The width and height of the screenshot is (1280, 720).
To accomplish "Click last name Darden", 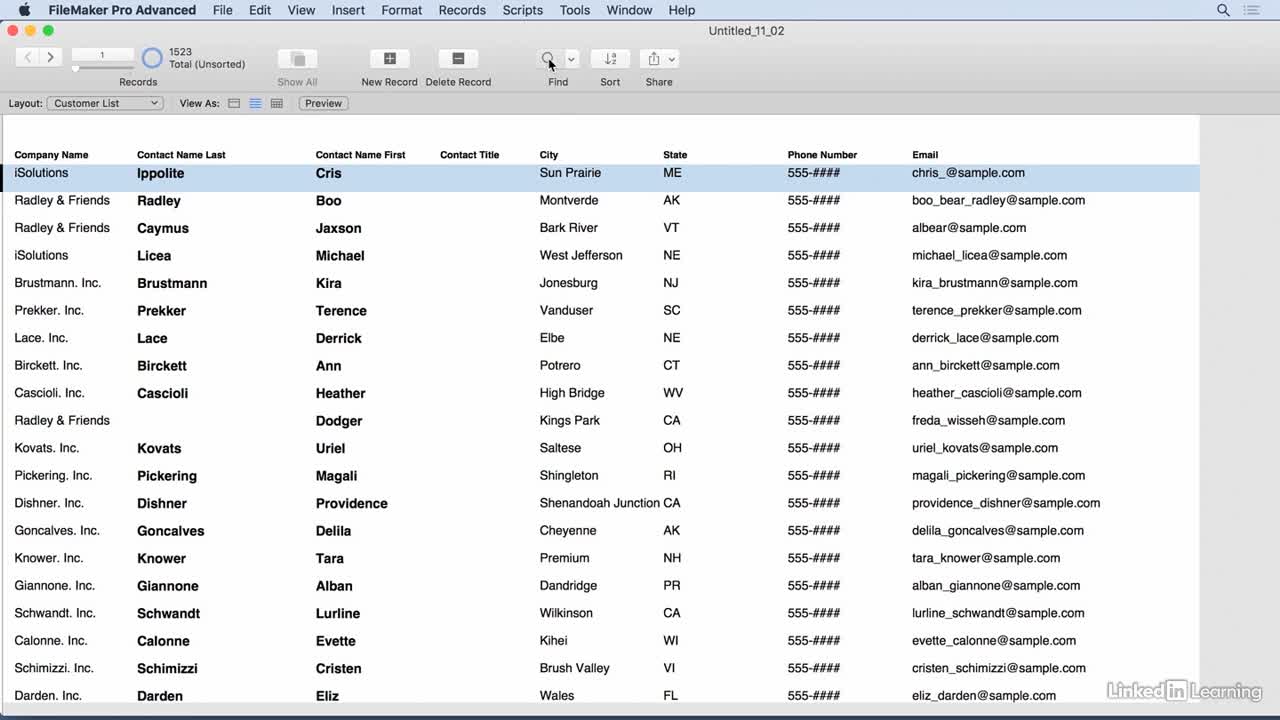I will point(160,696).
